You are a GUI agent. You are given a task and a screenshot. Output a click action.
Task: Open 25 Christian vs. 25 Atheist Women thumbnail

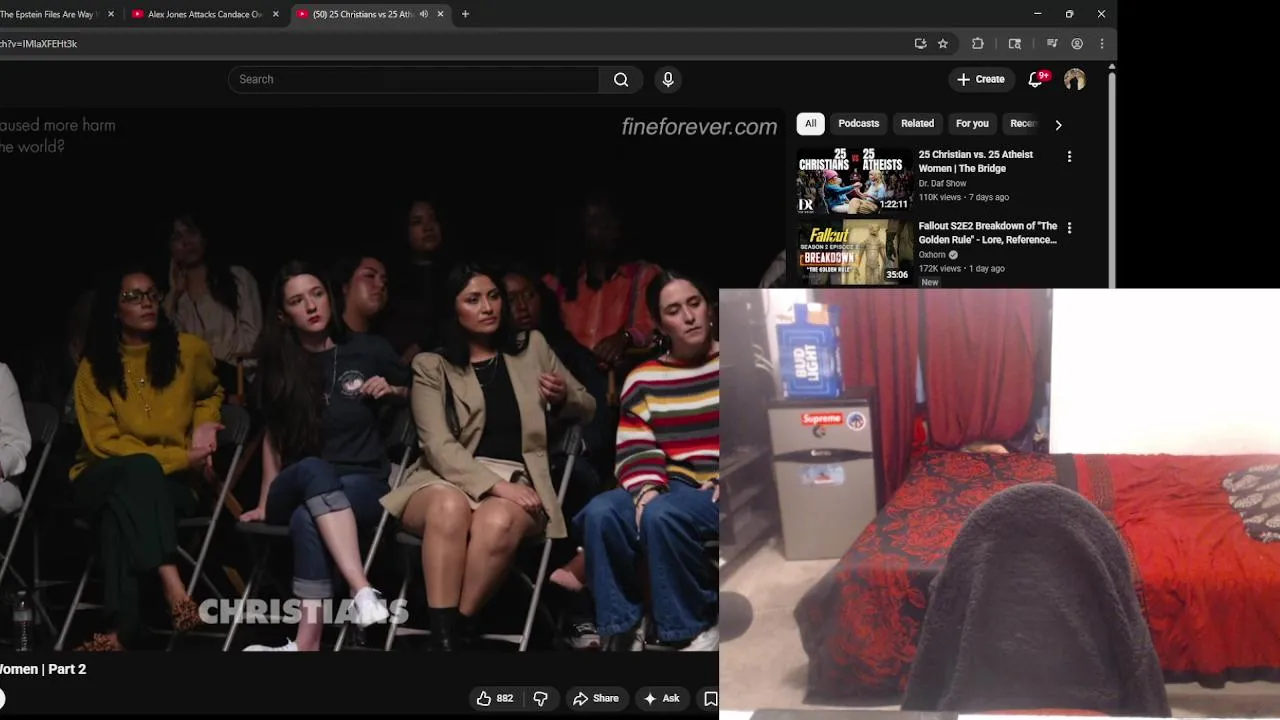[854, 181]
